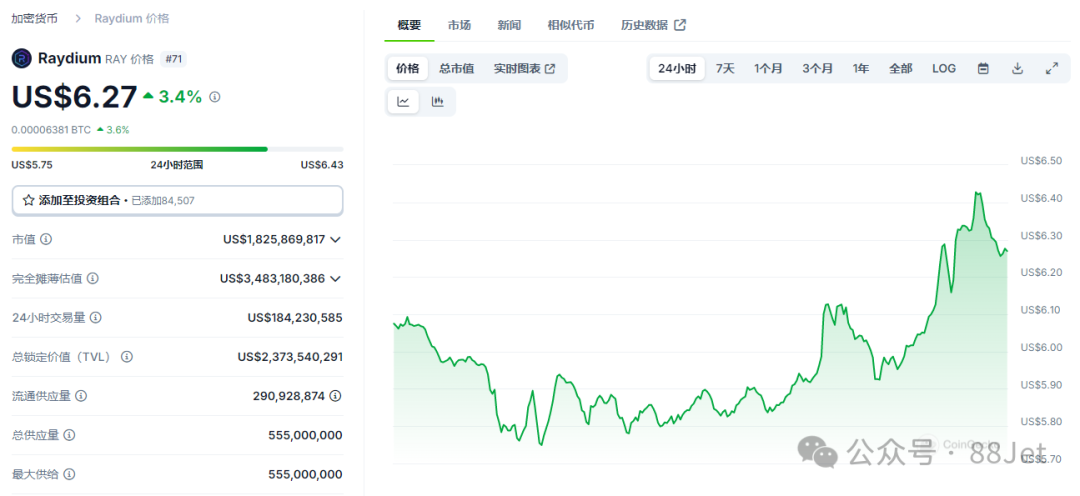
Task: Click info icon next to 市值
Action: click(x=46, y=239)
